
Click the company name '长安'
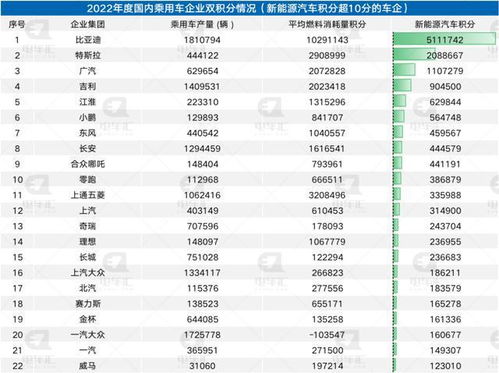[x=88, y=149]
